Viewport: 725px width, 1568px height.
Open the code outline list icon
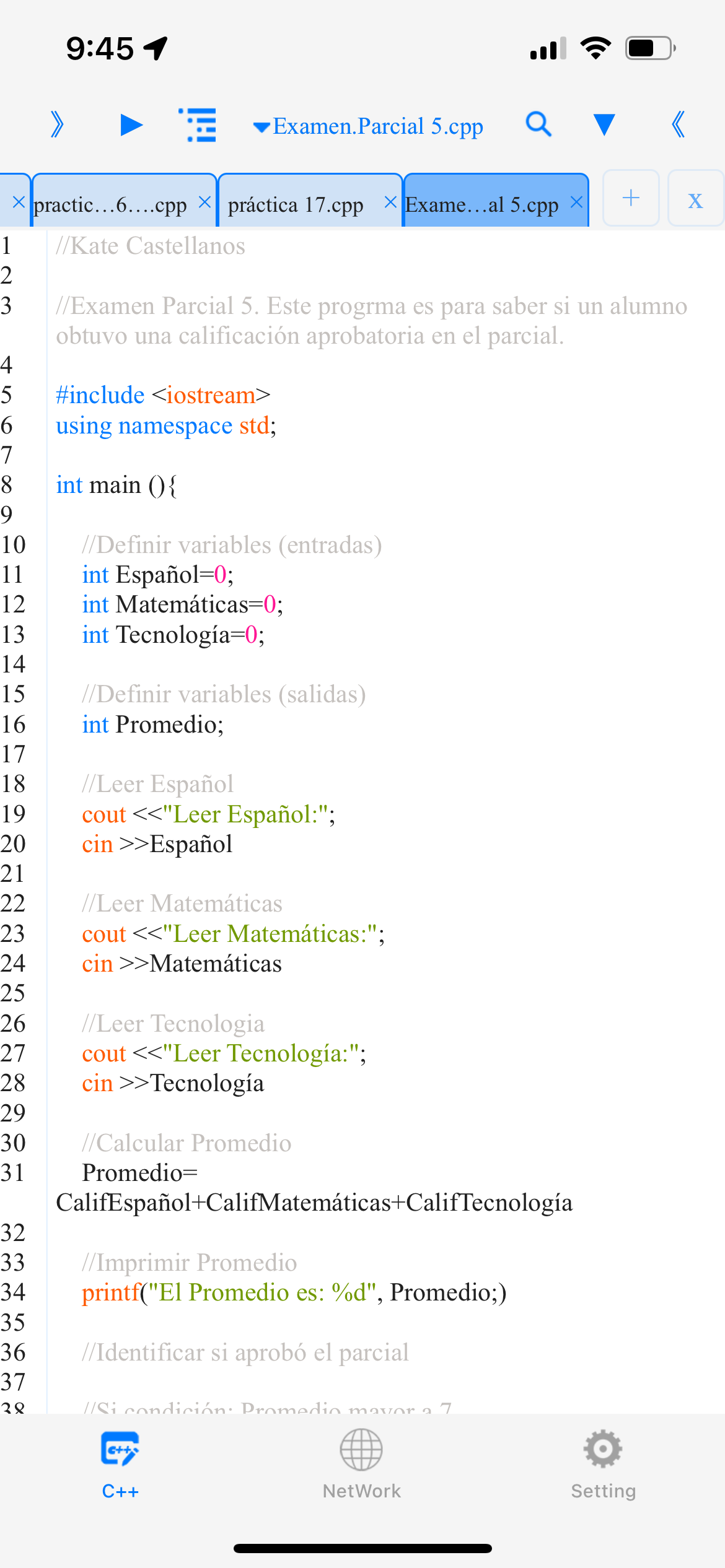tap(198, 125)
